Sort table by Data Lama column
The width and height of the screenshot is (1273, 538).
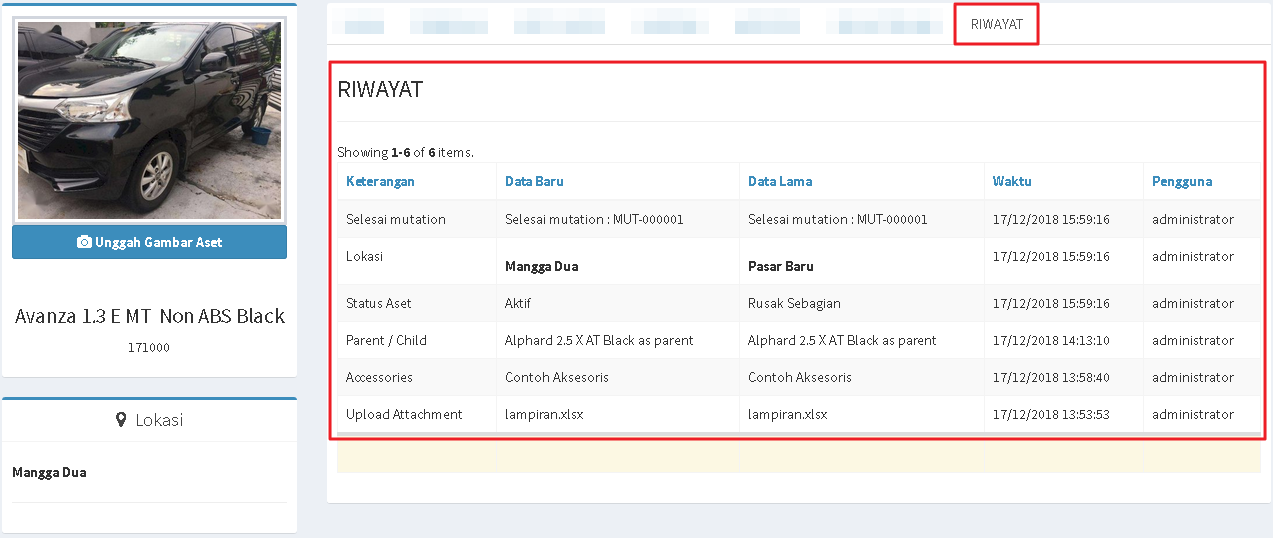pos(779,181)
